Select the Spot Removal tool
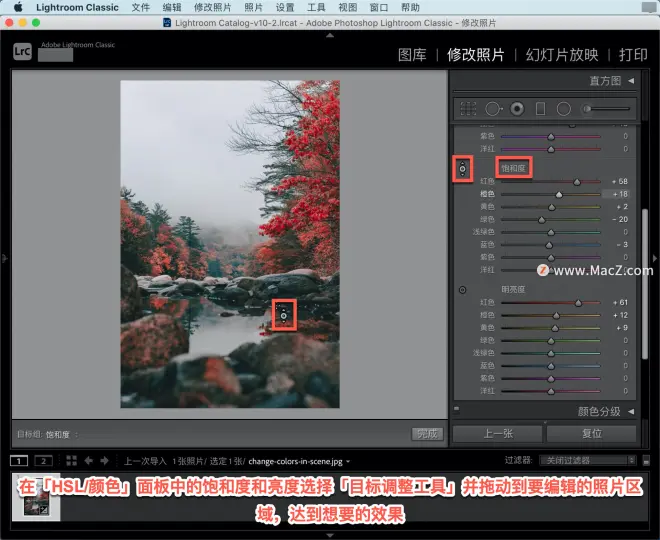Image resolution: width=660 pixels, height=540 pixels. click(493, 109)
